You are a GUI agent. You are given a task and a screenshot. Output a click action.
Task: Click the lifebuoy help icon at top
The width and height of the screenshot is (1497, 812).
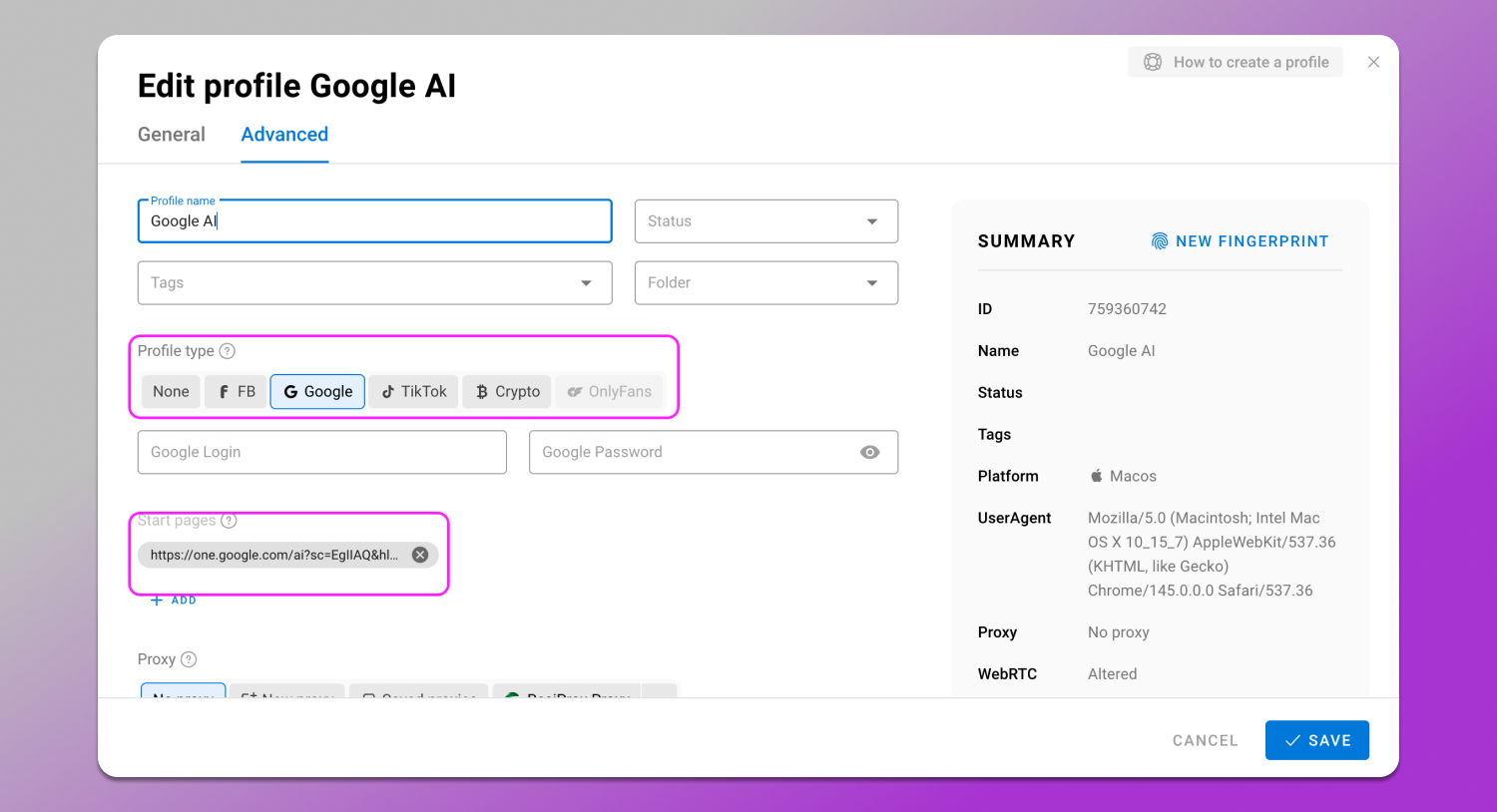point(1153,62)
